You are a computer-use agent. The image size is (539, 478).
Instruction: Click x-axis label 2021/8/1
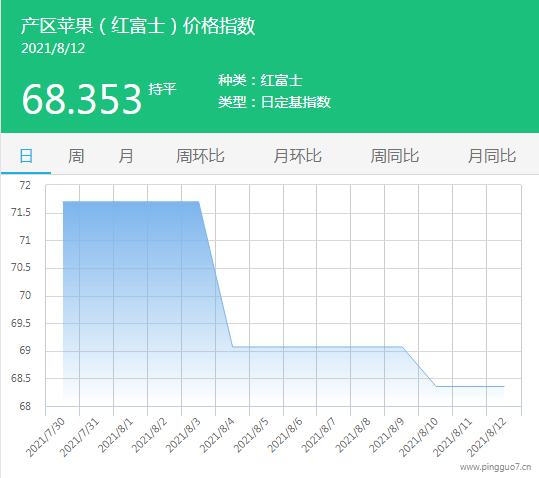(x=115, y=435)
